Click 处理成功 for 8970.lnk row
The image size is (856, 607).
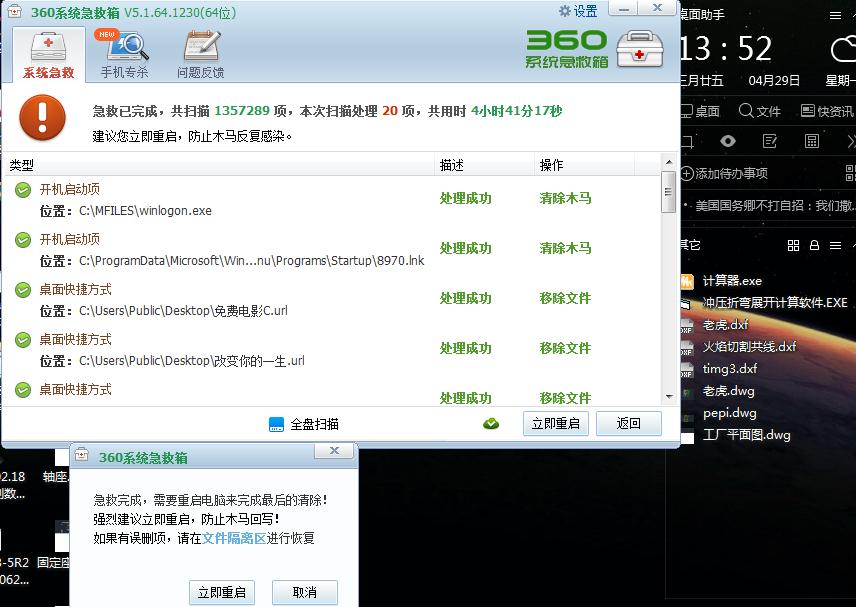[x=466, y=248]
